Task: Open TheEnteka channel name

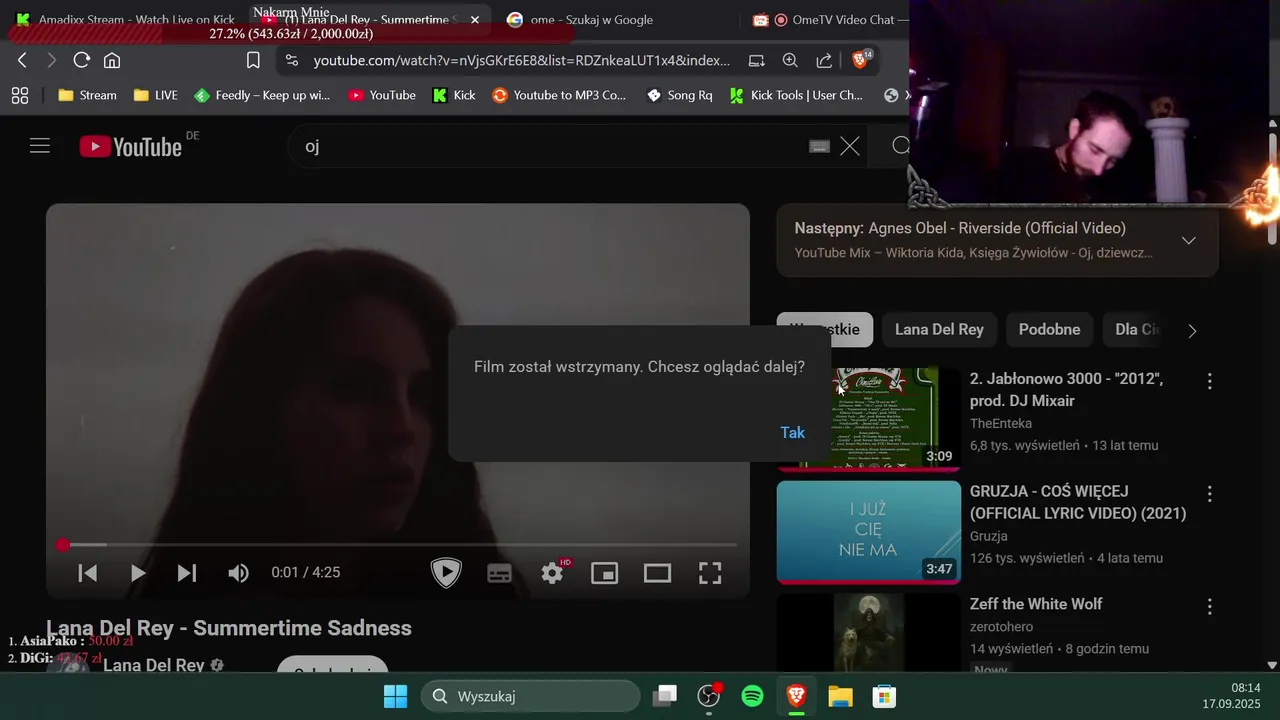Action: pyautogui.click(x=1001, y=424)
